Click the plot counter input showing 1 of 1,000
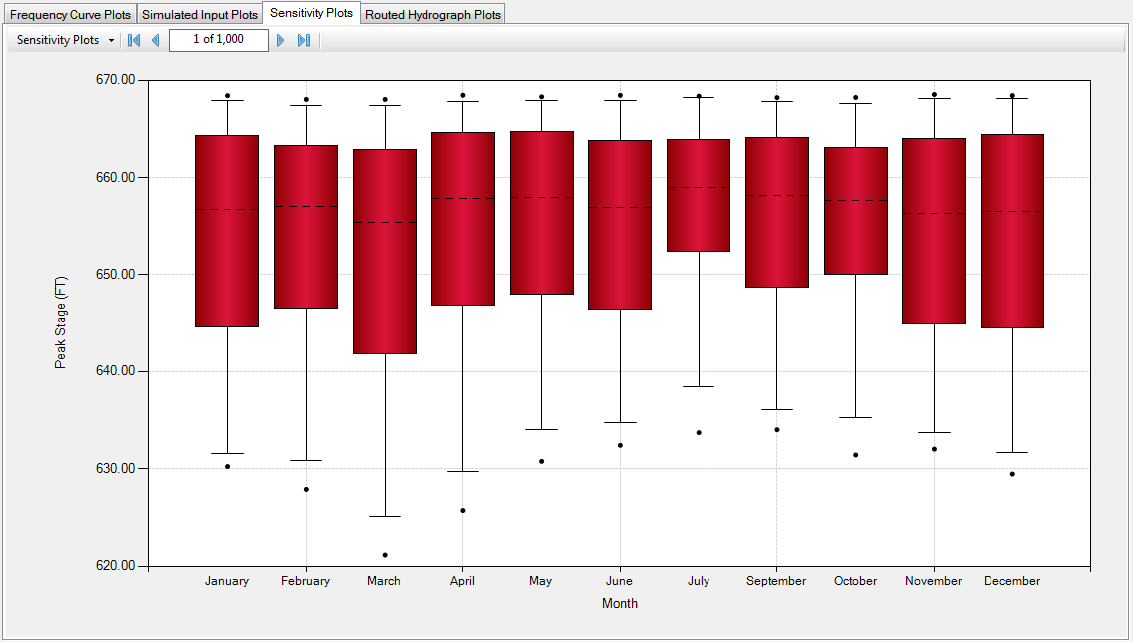The image size is (1133, 642). [x=218, y=40]
